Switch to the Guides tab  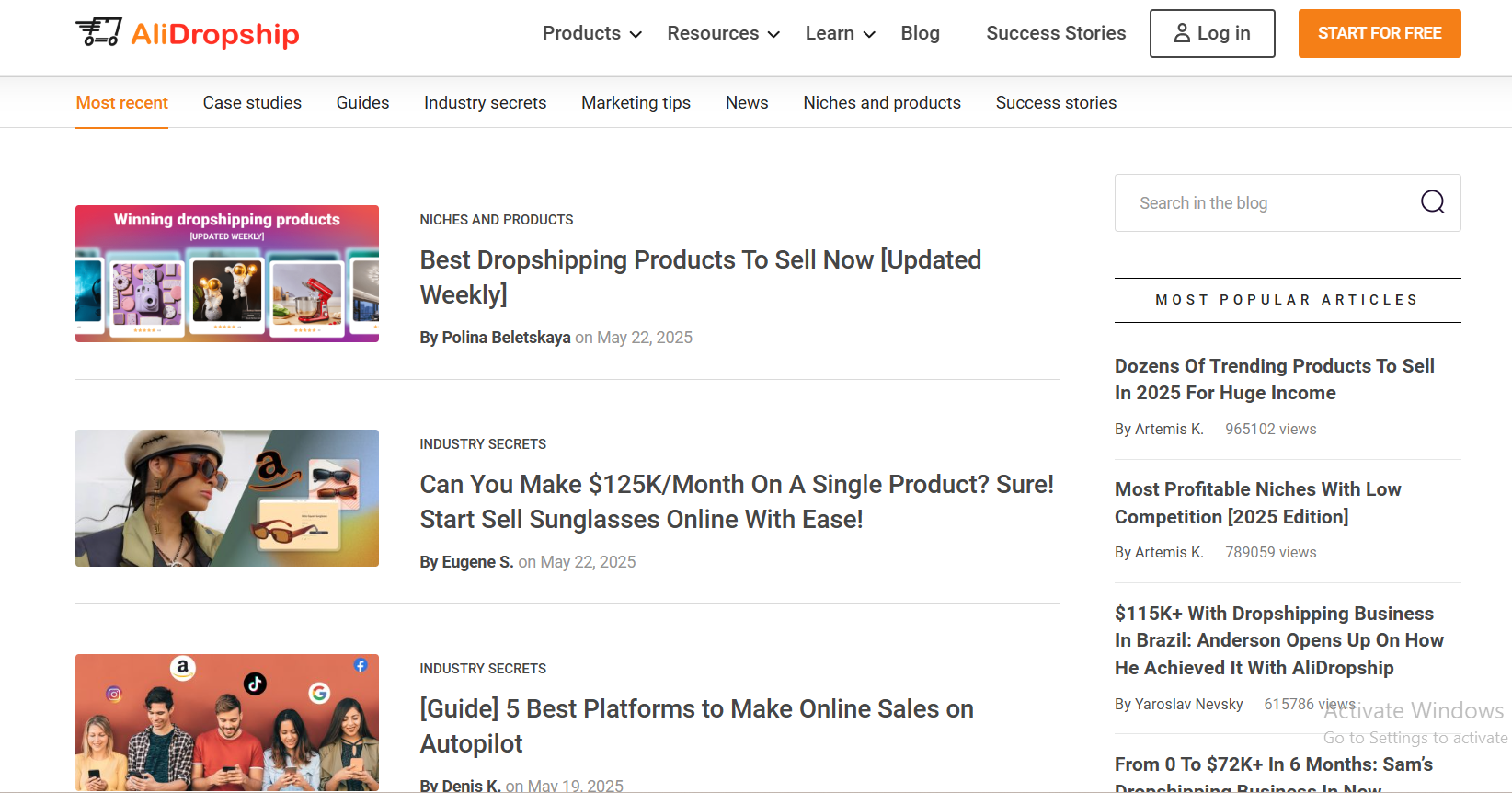click(x=362, y=103)
